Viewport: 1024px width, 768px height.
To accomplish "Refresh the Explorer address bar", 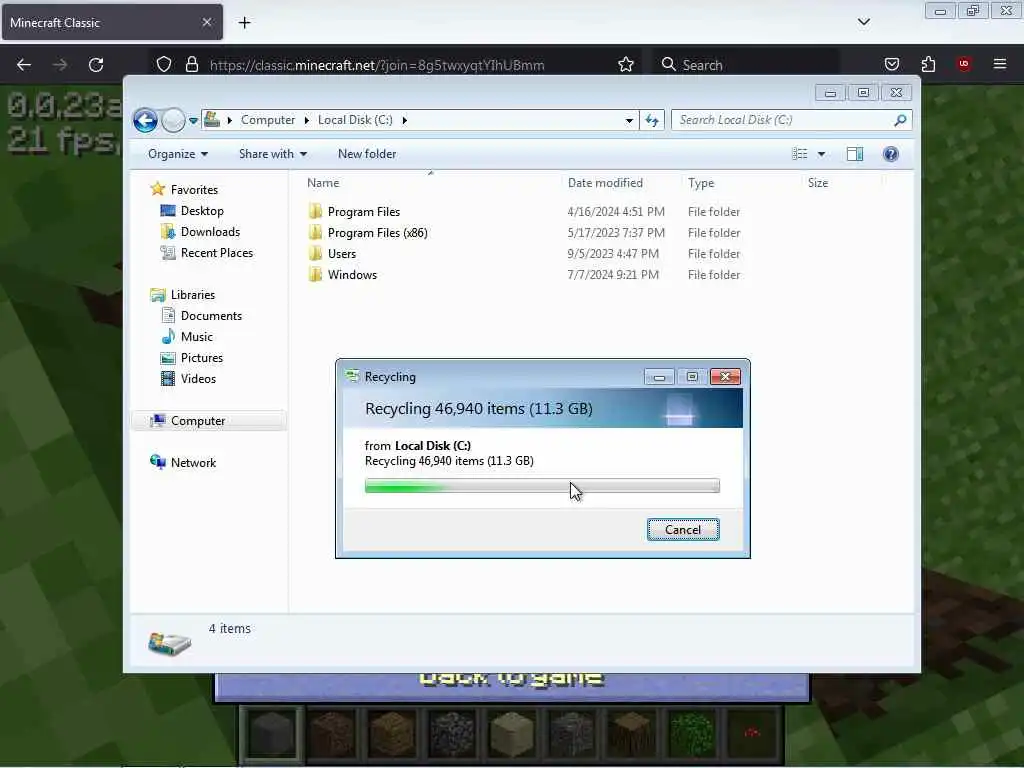I will pyautogui.click(x=652, y=120).
